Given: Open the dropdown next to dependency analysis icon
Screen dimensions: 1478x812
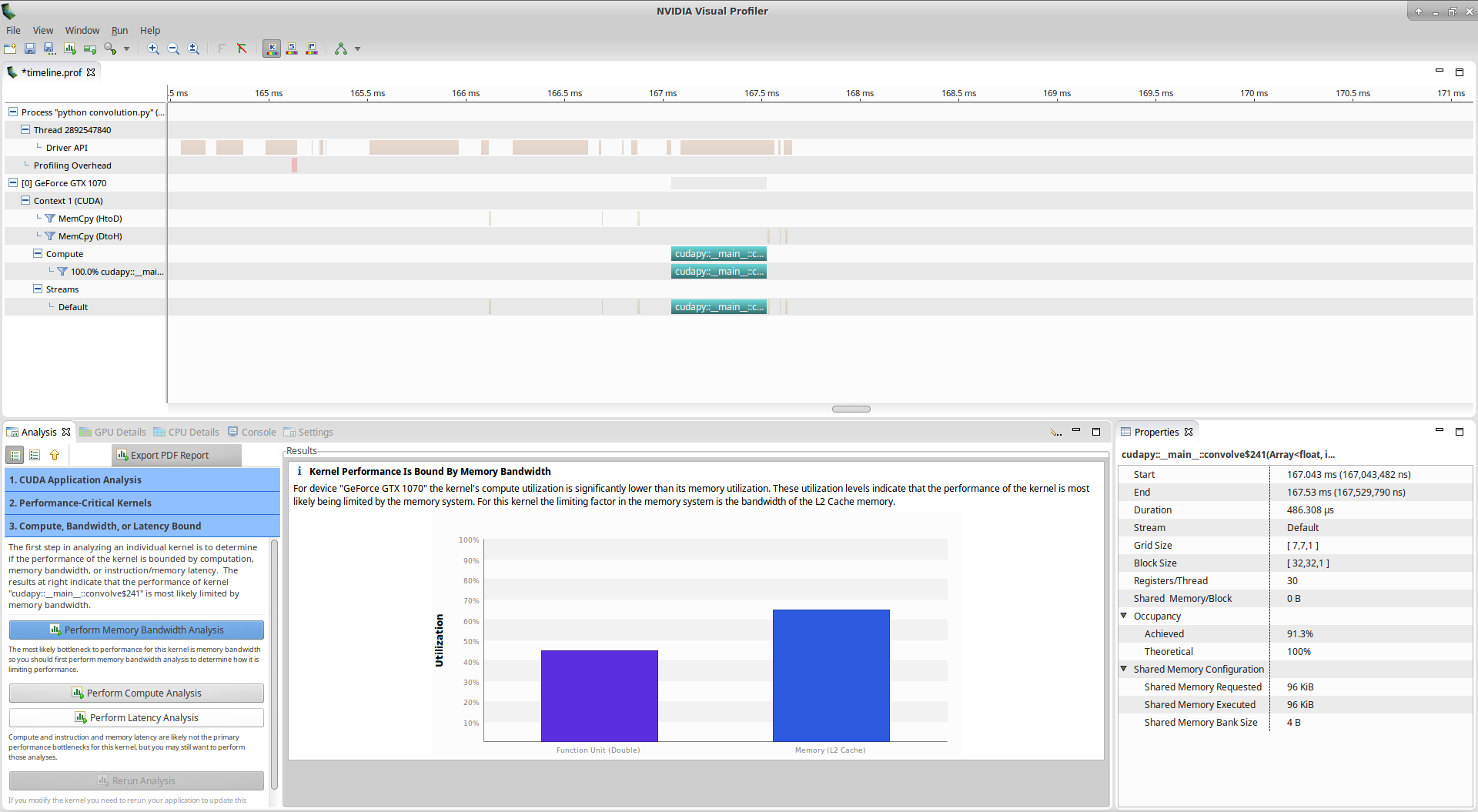Looking at the screenshot, I should [x=357, y=48].
